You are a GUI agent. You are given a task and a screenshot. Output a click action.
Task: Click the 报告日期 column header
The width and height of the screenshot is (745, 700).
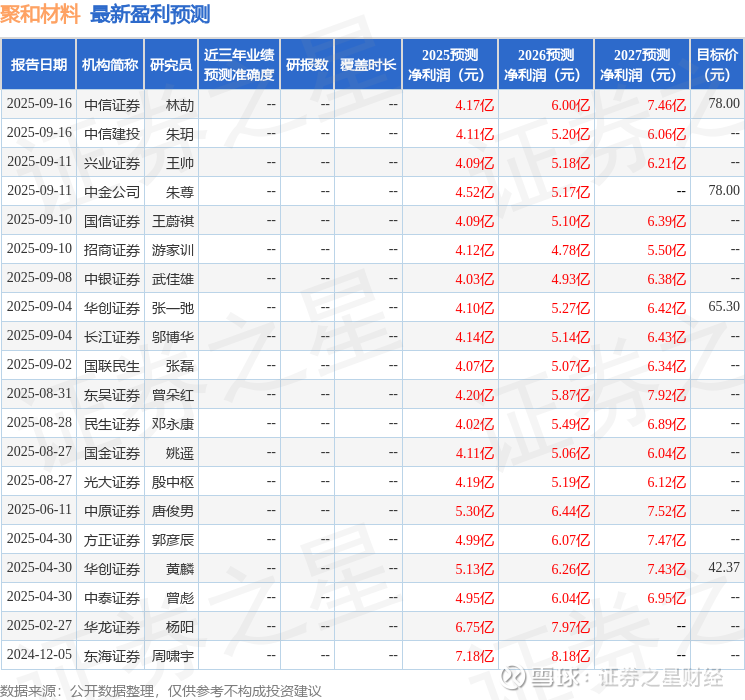(38, 65)
